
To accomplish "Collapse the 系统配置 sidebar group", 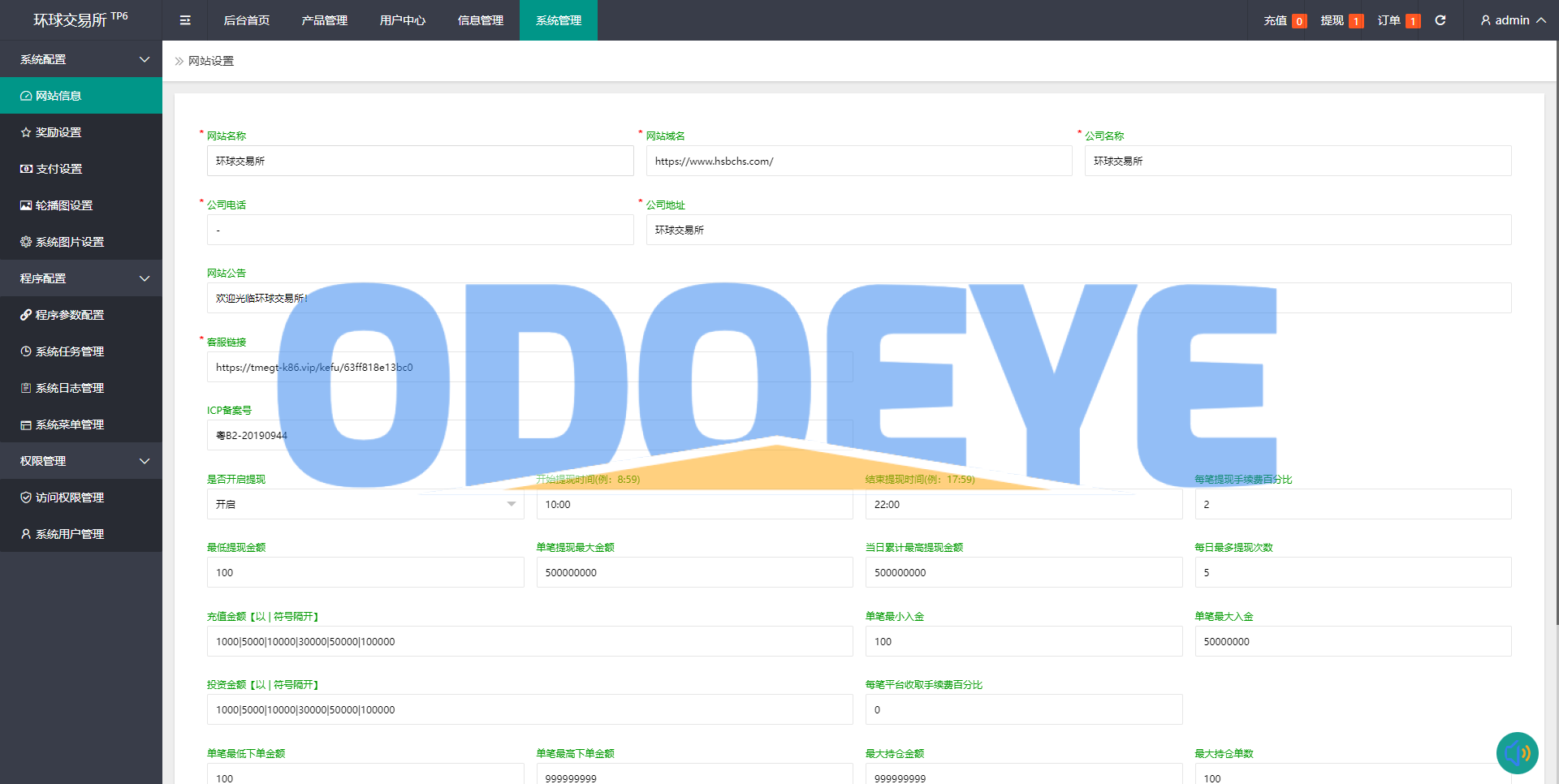I will [81, 59].
